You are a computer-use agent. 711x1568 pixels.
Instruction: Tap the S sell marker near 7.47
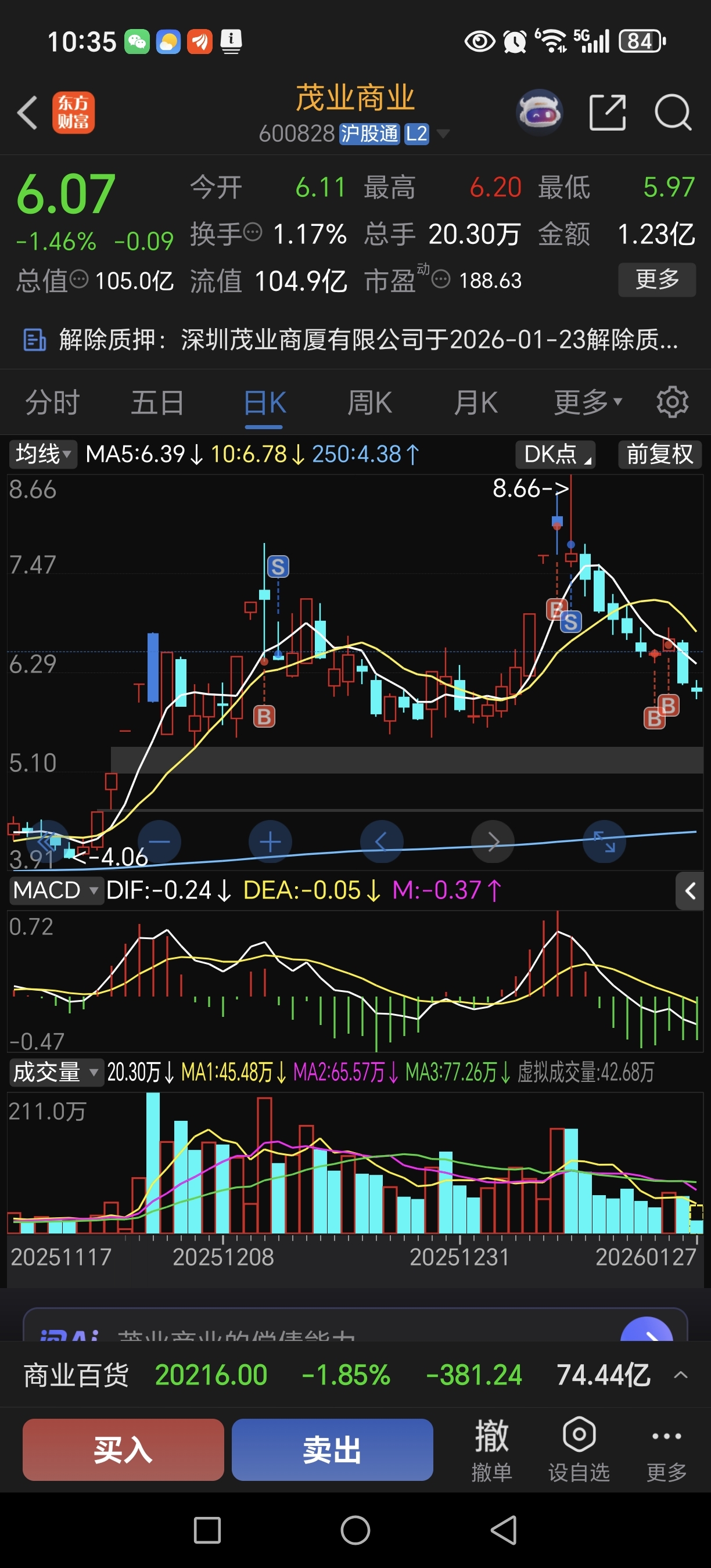coord(278,567)
